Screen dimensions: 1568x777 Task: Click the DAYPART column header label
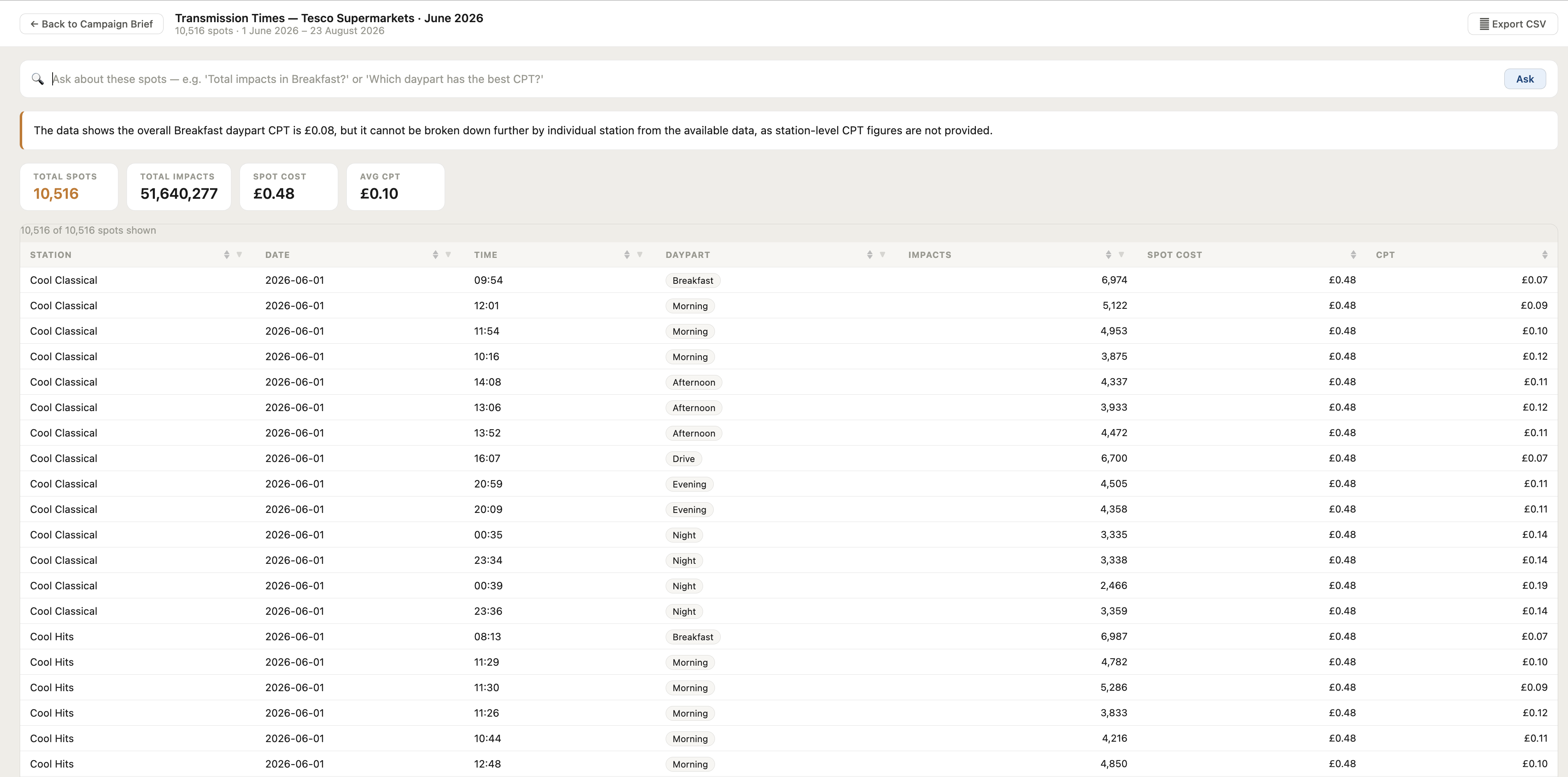pyautogui.click(x=688, y=255)
